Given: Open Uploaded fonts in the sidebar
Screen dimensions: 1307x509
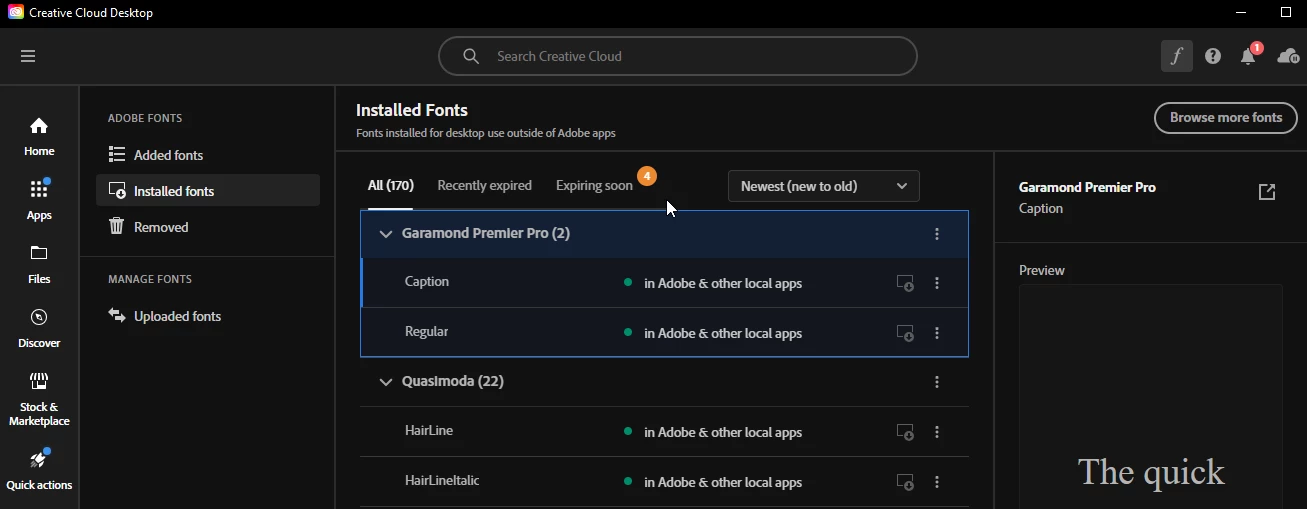Looking at the screenshot, I should (x=177, y=316).
